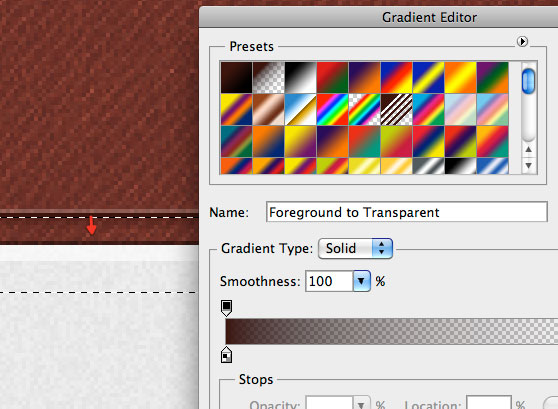558x409 pixels.
Task: Click the presets scrollbar down arrow
Action: [529, 166]
